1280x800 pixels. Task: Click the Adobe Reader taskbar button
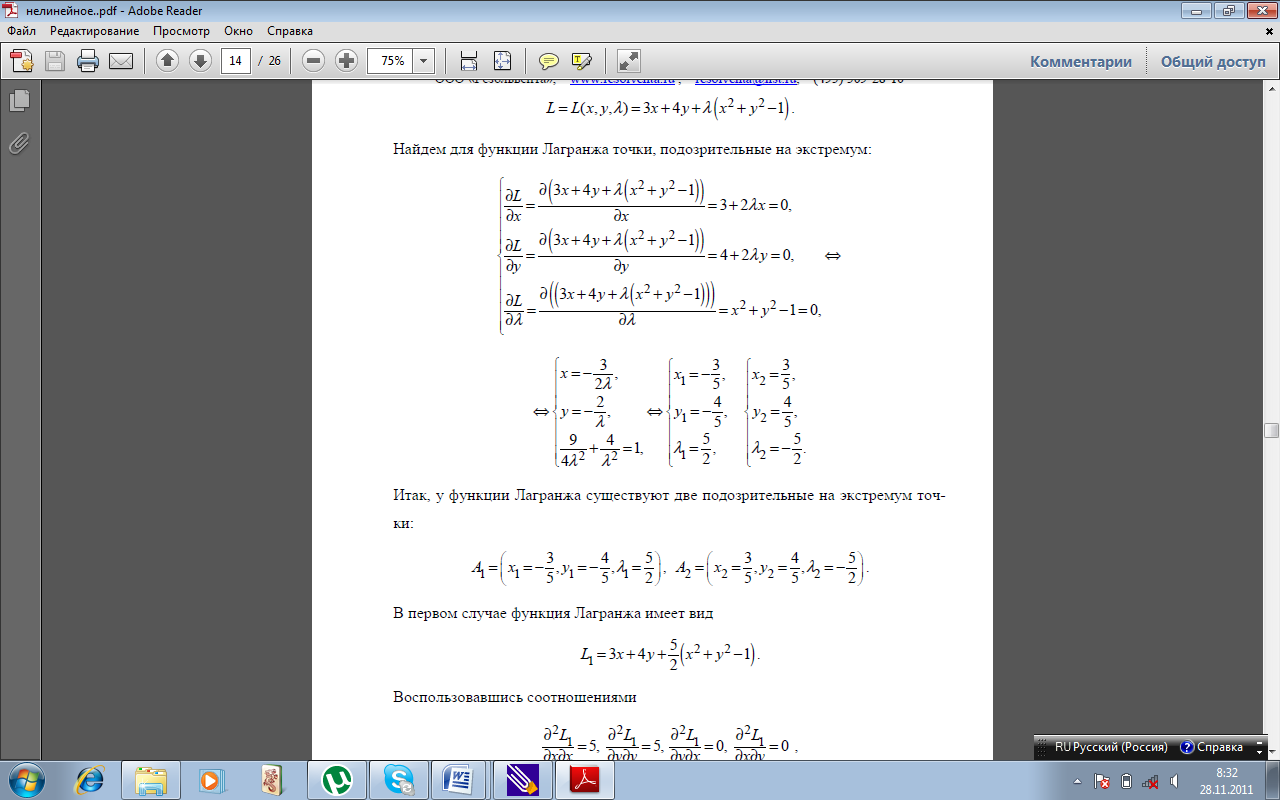584,779
